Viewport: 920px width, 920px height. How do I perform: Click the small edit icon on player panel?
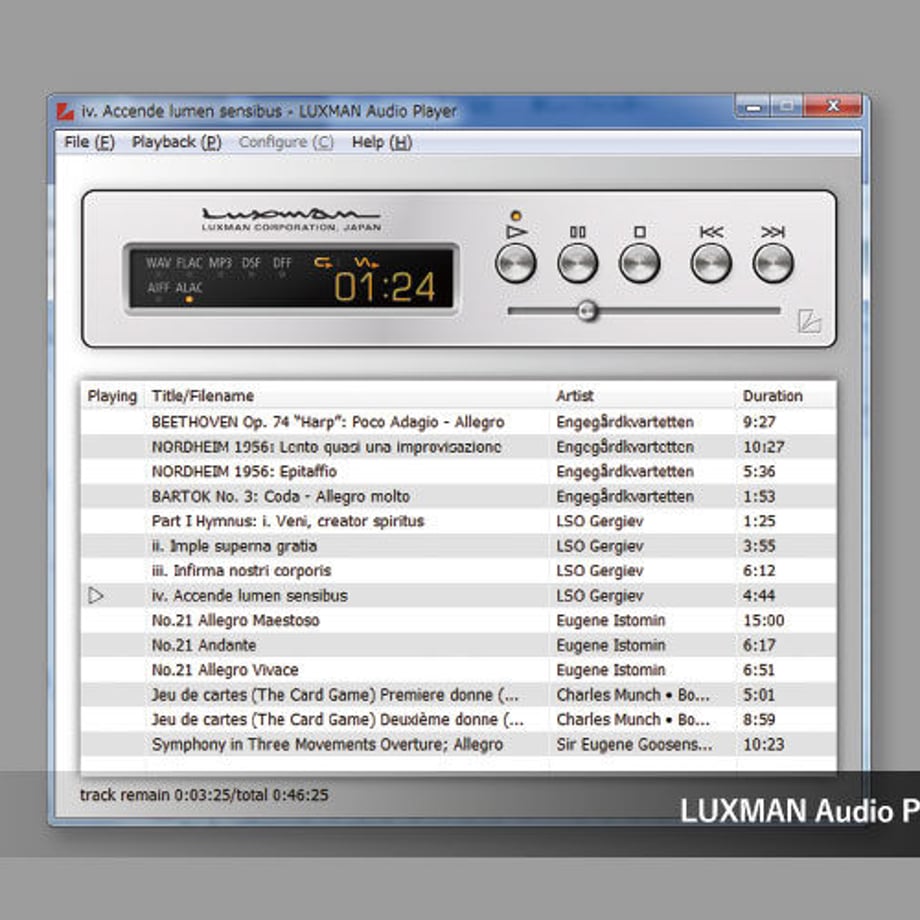coord(809,321)
